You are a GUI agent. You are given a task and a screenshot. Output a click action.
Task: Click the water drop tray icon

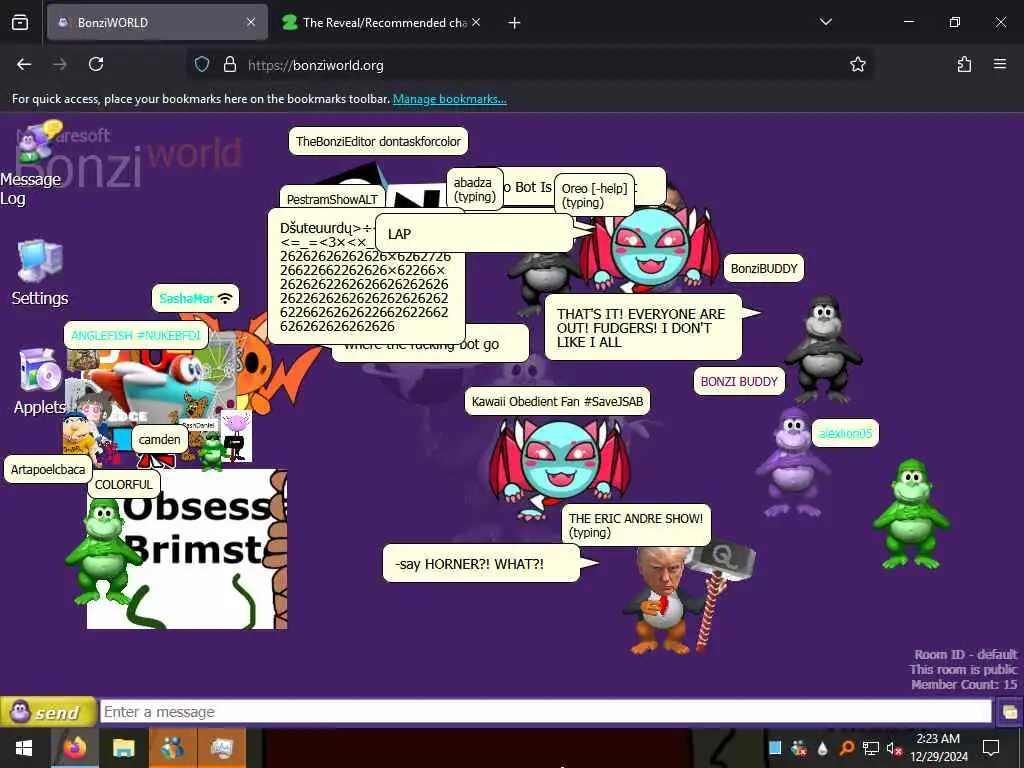click(822, 748)
